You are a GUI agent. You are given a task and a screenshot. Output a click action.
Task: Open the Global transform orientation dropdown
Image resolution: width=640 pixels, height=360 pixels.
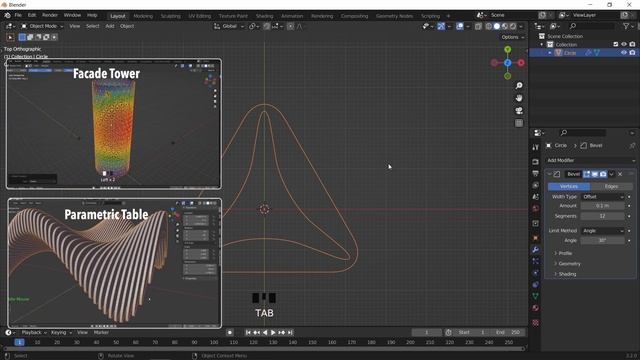pyautogui.click(x=229, y=26)
